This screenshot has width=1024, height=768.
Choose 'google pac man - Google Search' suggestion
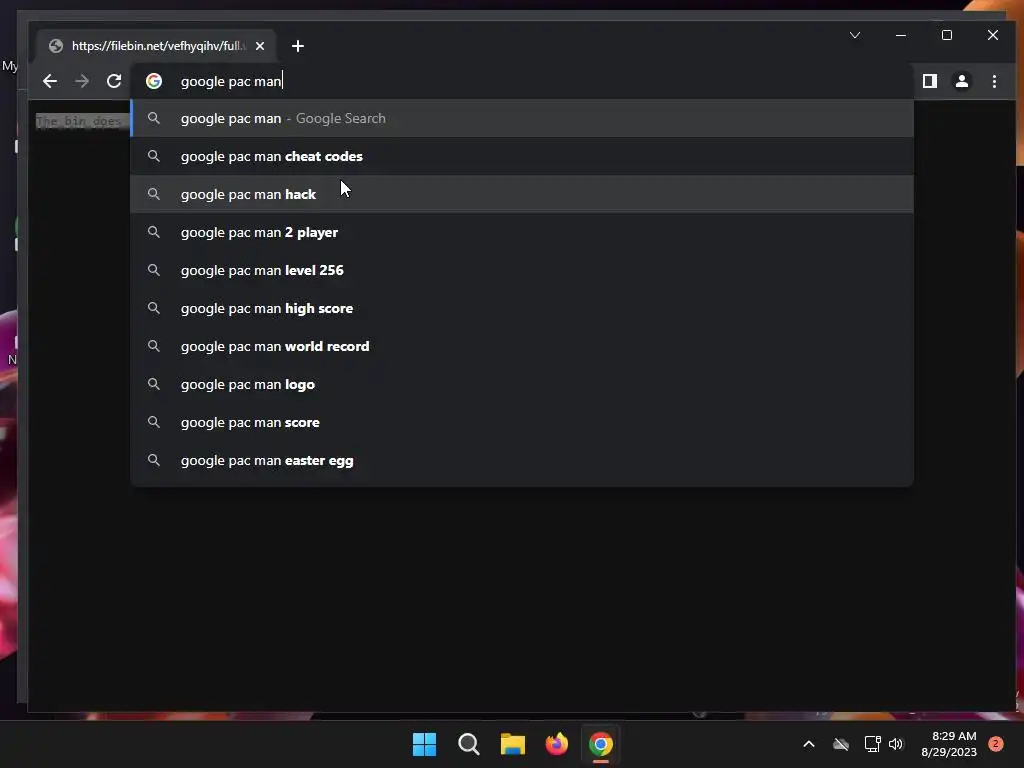(522, 118)
